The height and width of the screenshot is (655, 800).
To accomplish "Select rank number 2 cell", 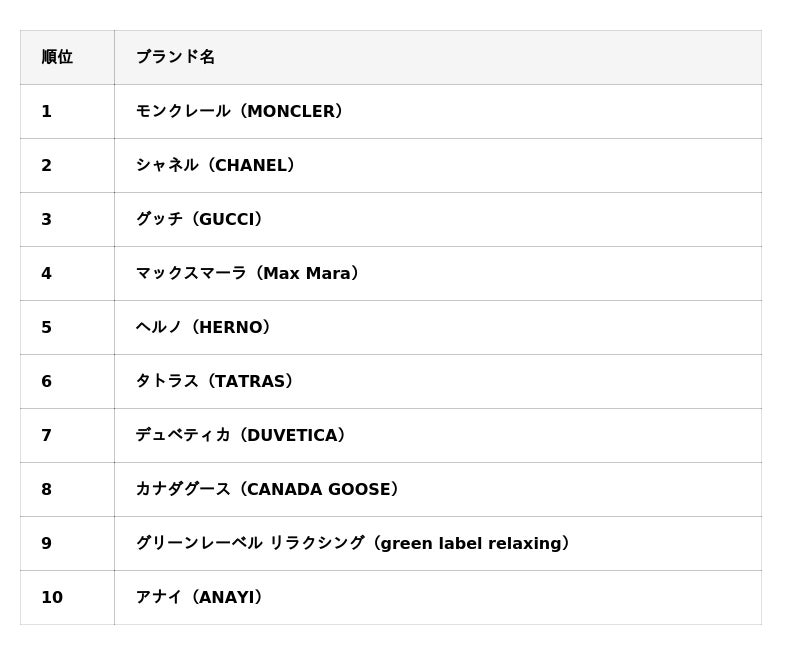I will pyautogui.click(x=47, y=165).
